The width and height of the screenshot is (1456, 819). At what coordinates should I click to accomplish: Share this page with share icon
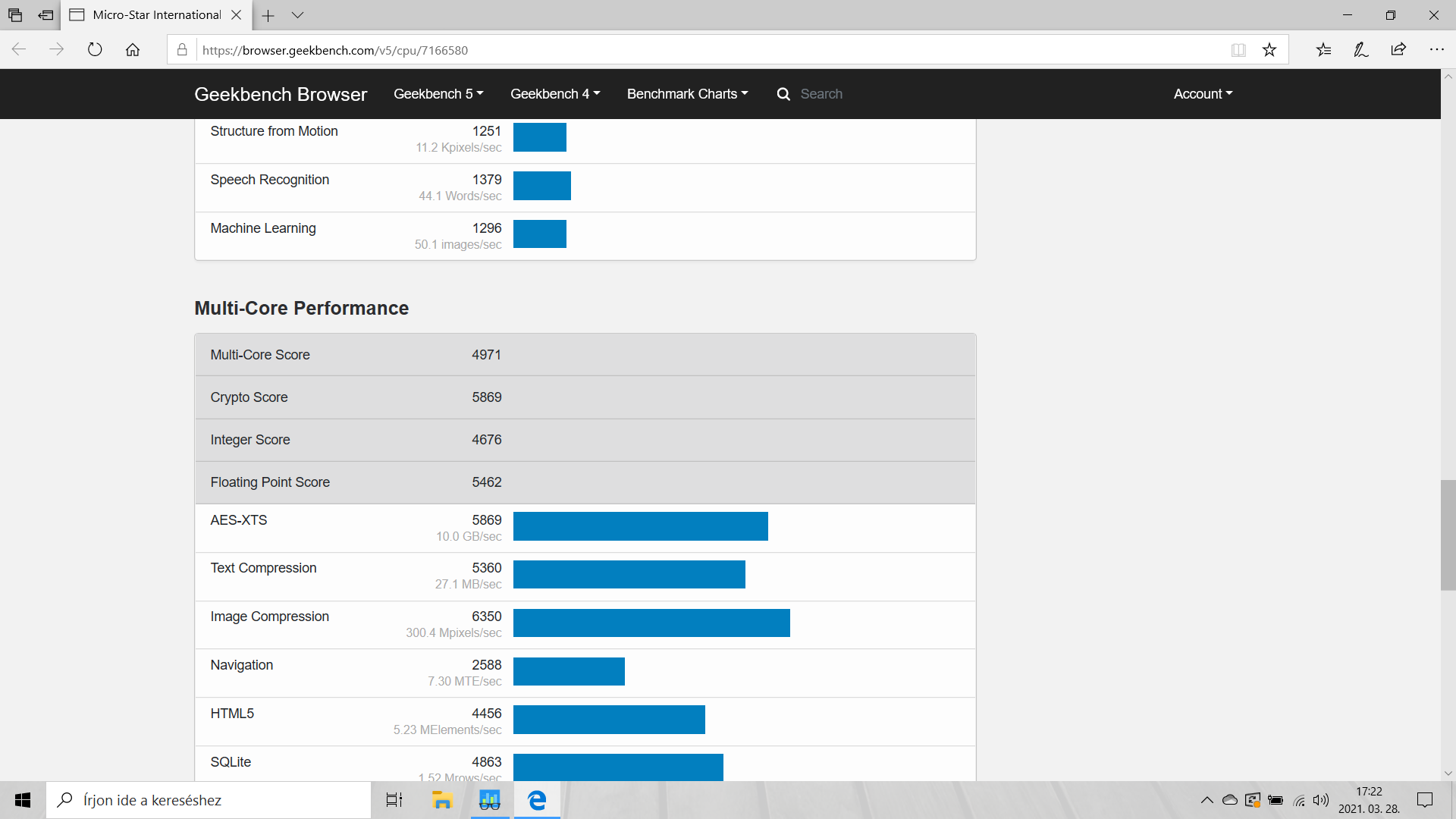pos(1398,50)
